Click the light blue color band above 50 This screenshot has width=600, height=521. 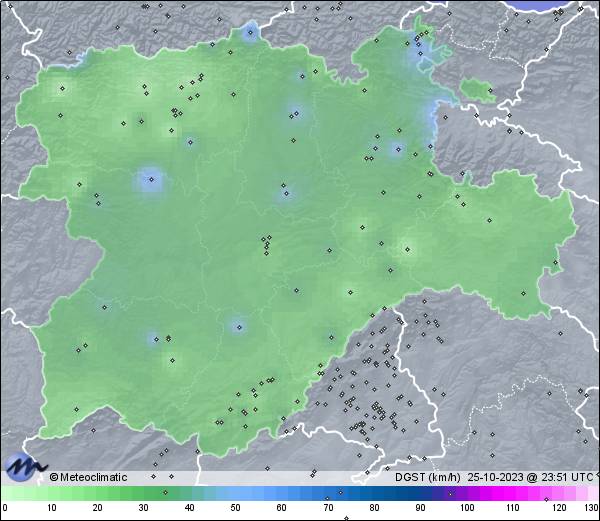point(235,493)
